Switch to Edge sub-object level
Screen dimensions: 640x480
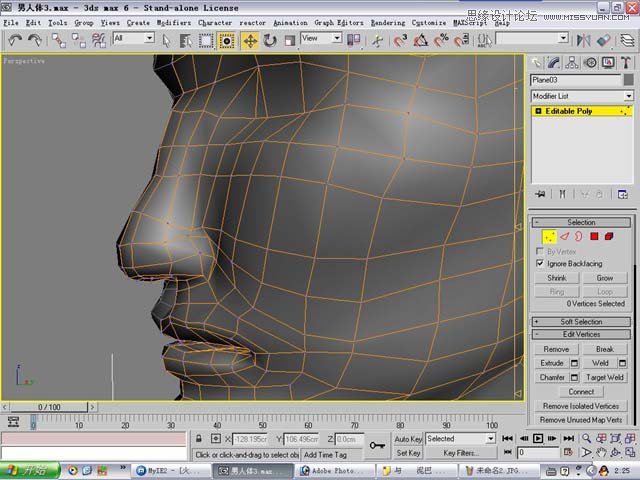pyautogui.click(x=564, y=237)
